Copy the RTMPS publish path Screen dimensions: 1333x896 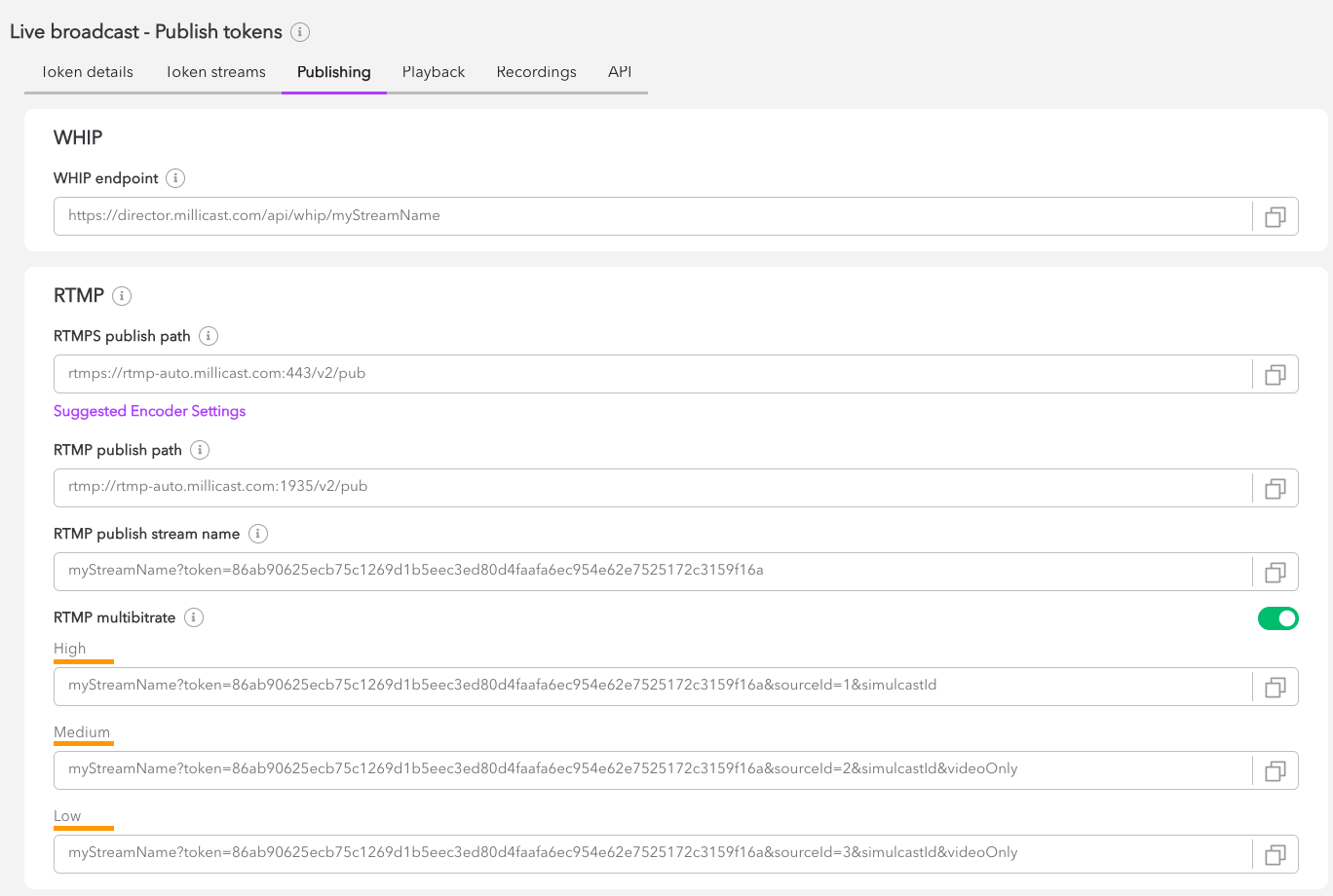(1275, 374)
